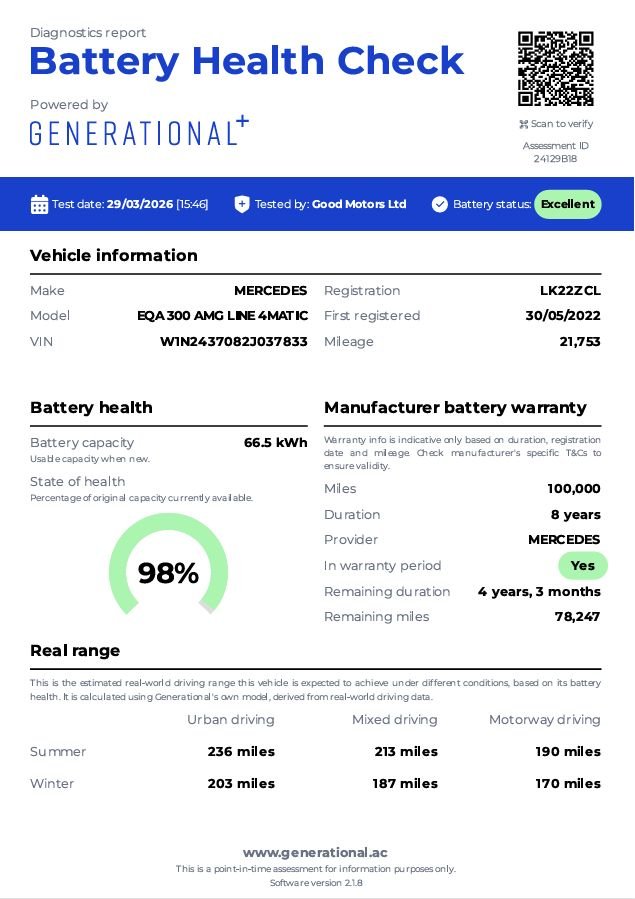This screenshot has height=899, width=635.
Task: Click the Excellent battery status badge
Action: tap(567, 204)
